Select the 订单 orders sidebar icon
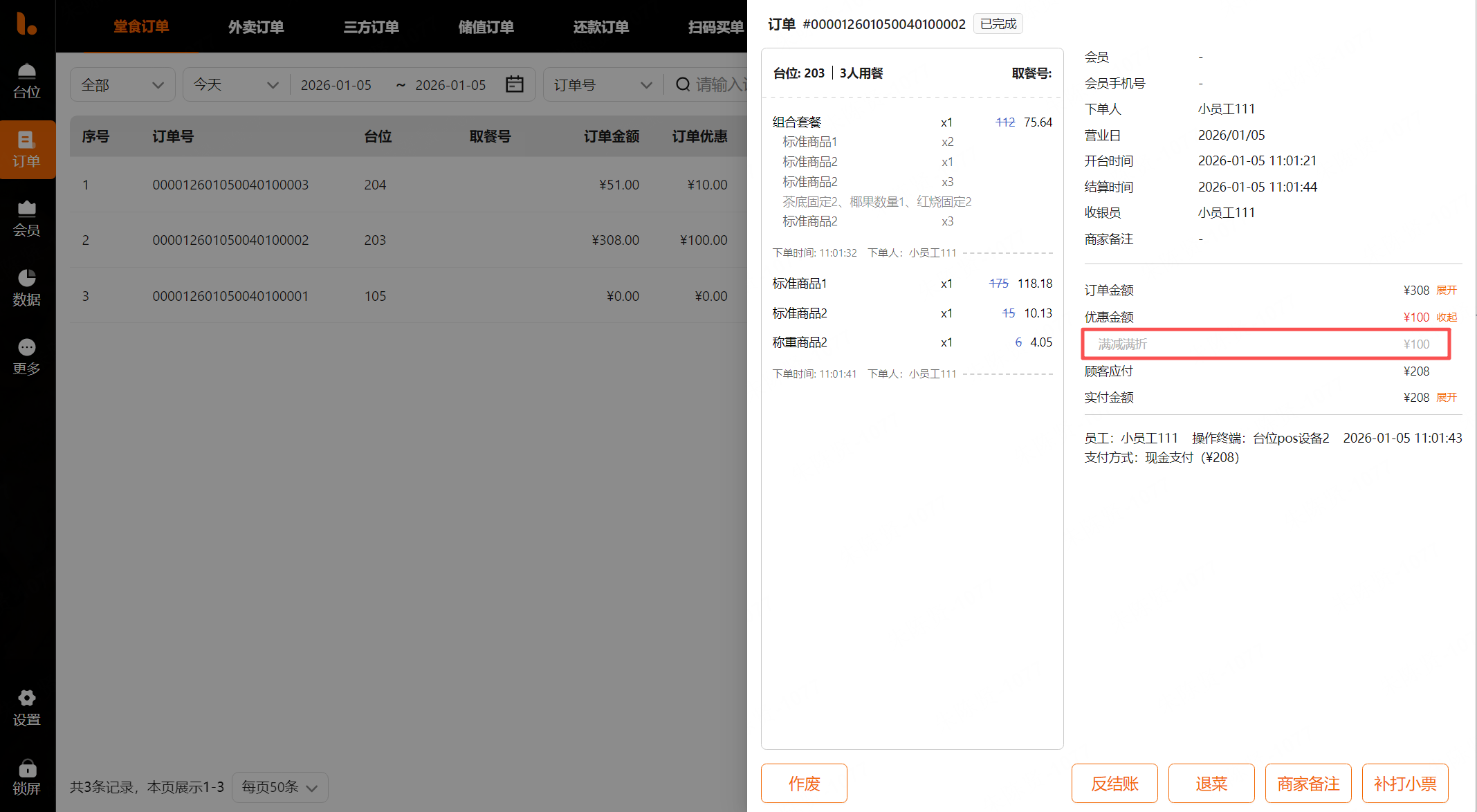Screen dimensions: 1477x812 (x=26, y=149)
